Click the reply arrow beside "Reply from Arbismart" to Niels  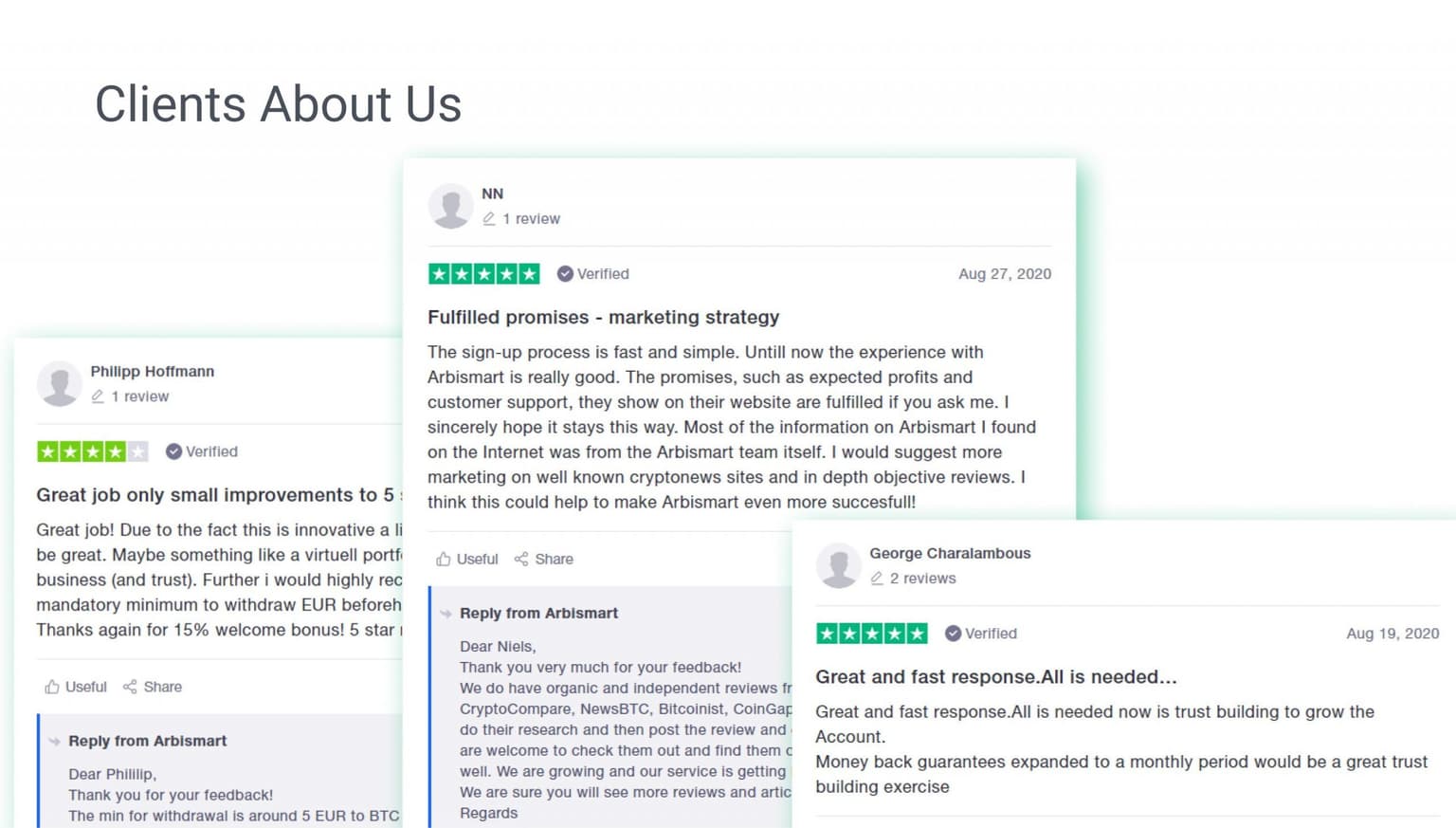(446, 614)
